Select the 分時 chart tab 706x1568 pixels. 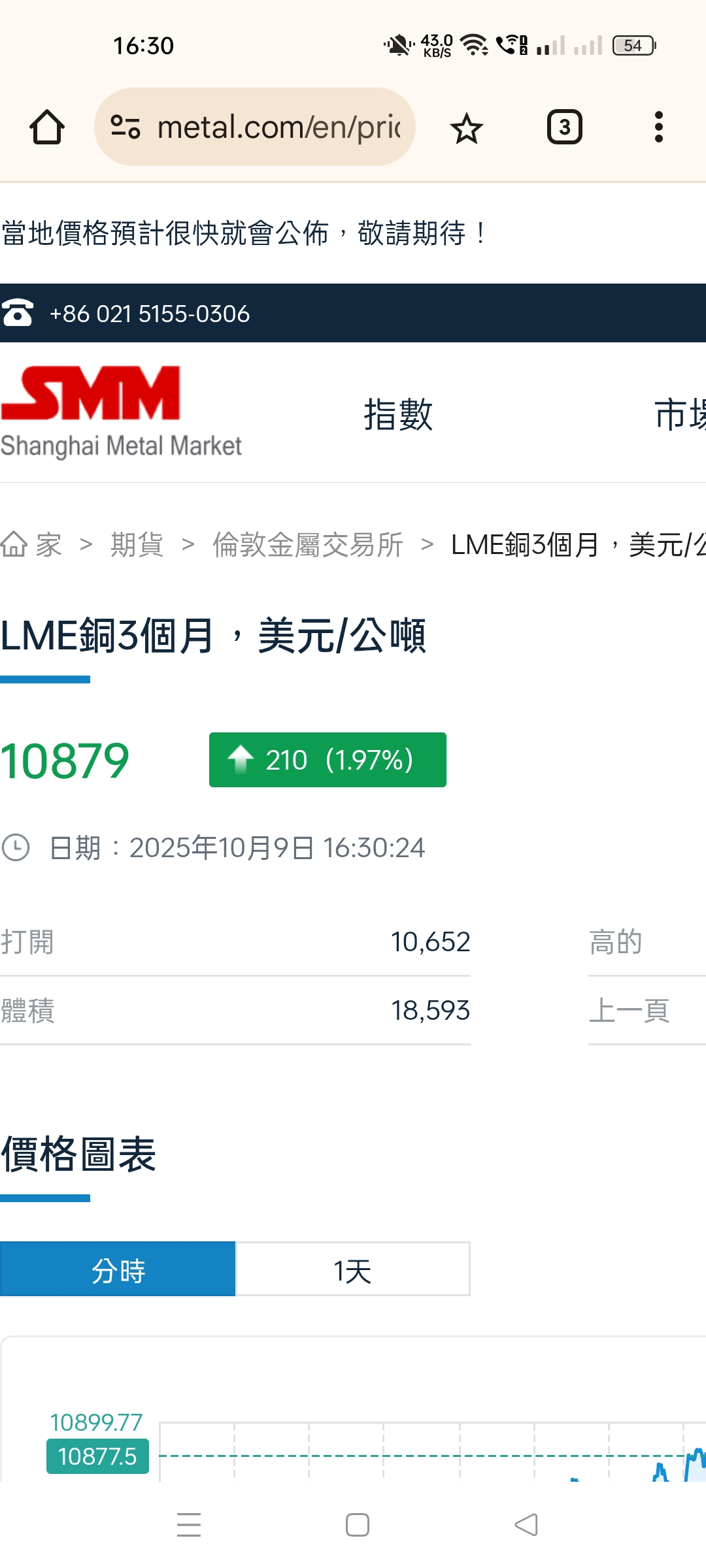pyautogui.click(x=118, y=1269)
